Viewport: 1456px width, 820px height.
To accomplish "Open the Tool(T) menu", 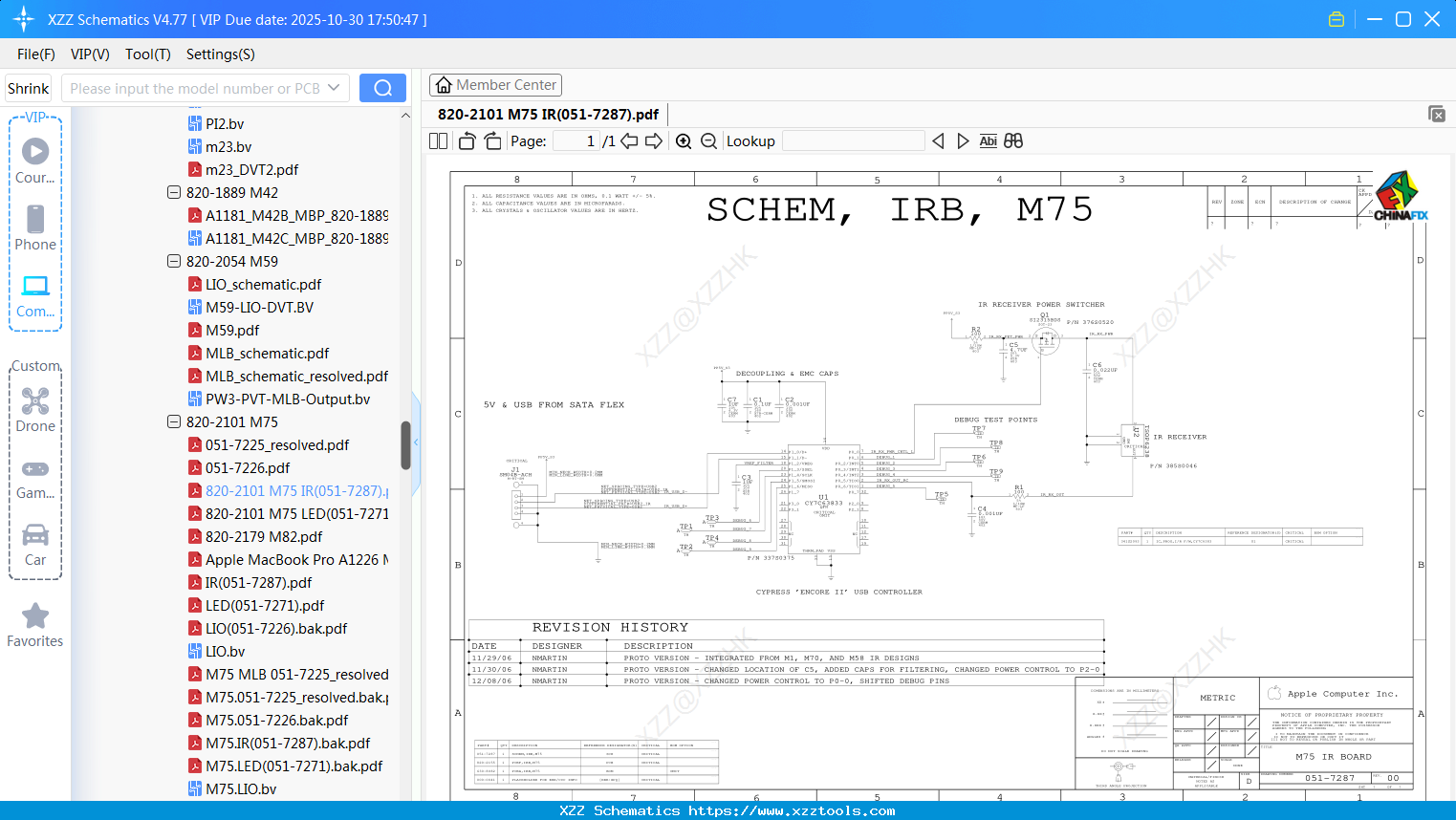I will click(x=147, y=54).
